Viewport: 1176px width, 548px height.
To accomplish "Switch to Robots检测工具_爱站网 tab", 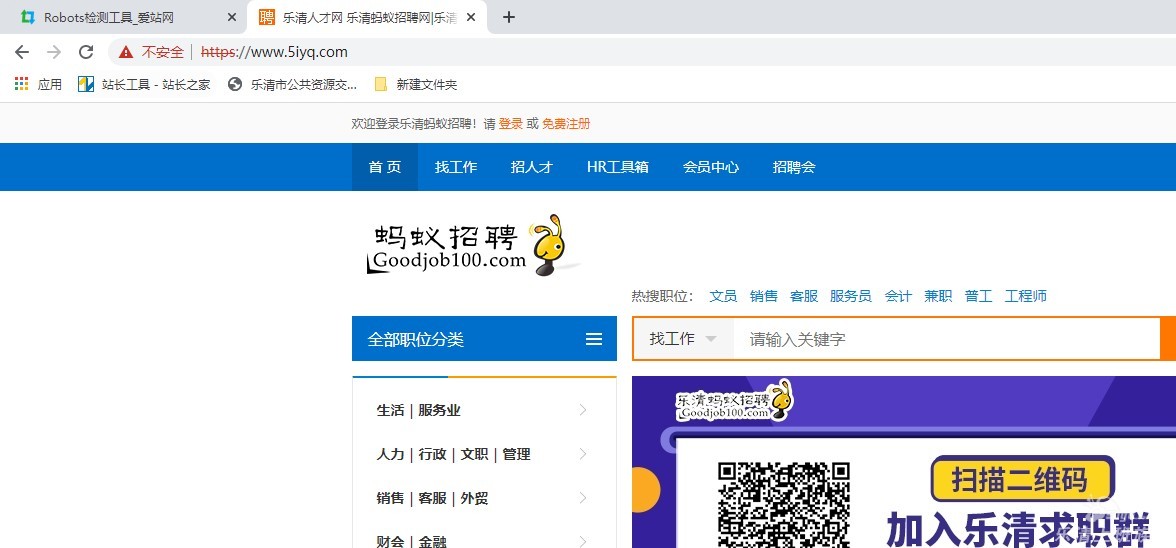I will [x=124, y=16].
